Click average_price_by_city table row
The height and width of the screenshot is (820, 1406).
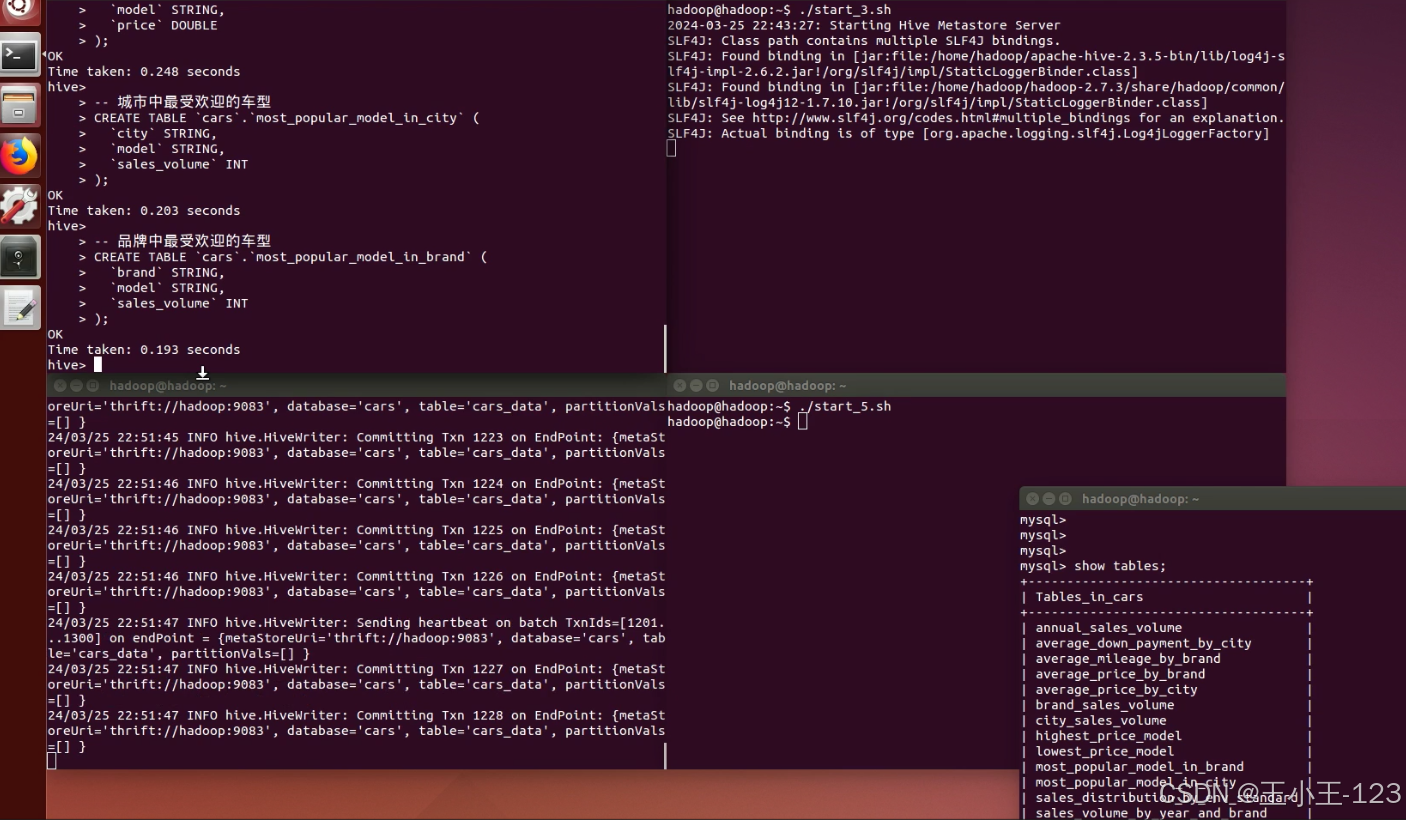pyautogui.click(x=1116, y=690)
